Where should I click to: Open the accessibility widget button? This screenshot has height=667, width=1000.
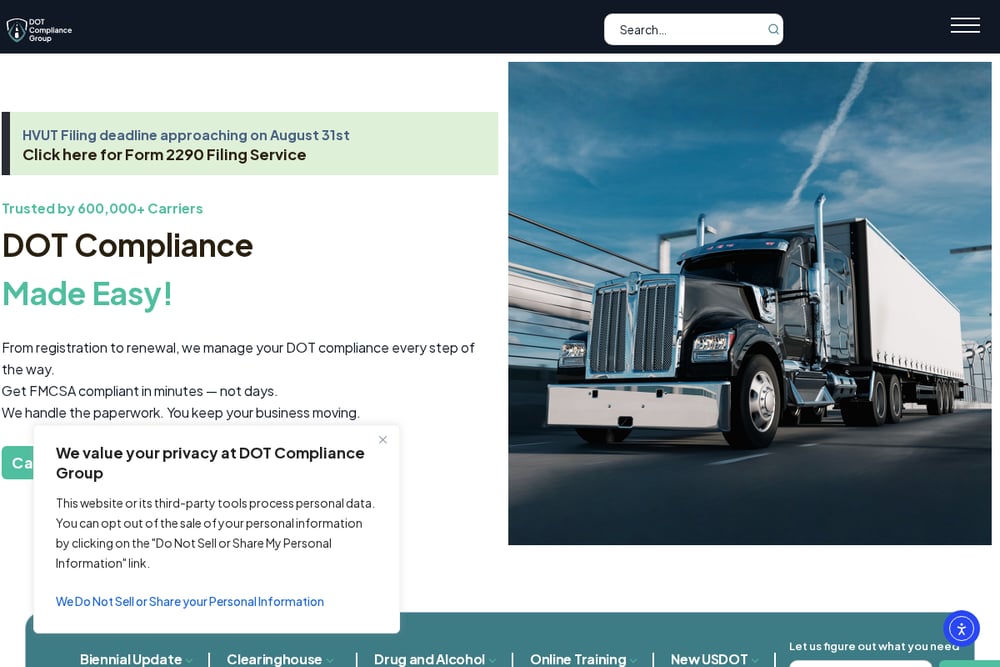point(961,629)
